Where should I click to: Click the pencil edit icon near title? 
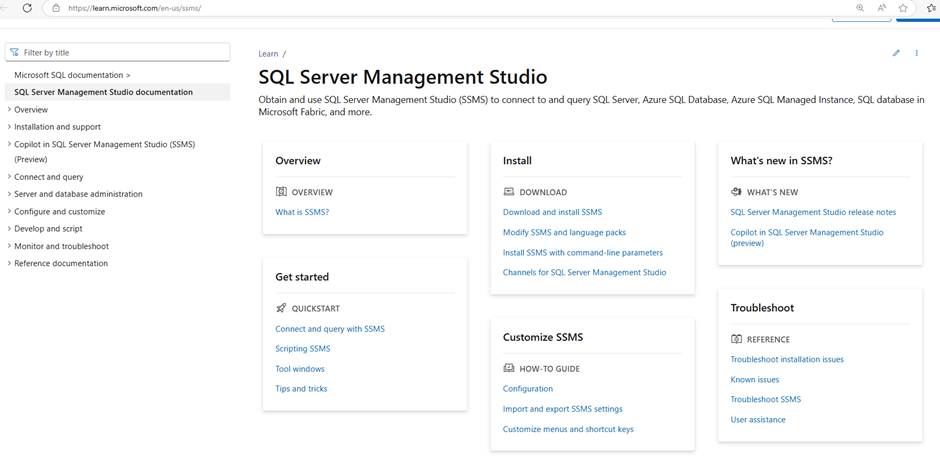point(896,53)
